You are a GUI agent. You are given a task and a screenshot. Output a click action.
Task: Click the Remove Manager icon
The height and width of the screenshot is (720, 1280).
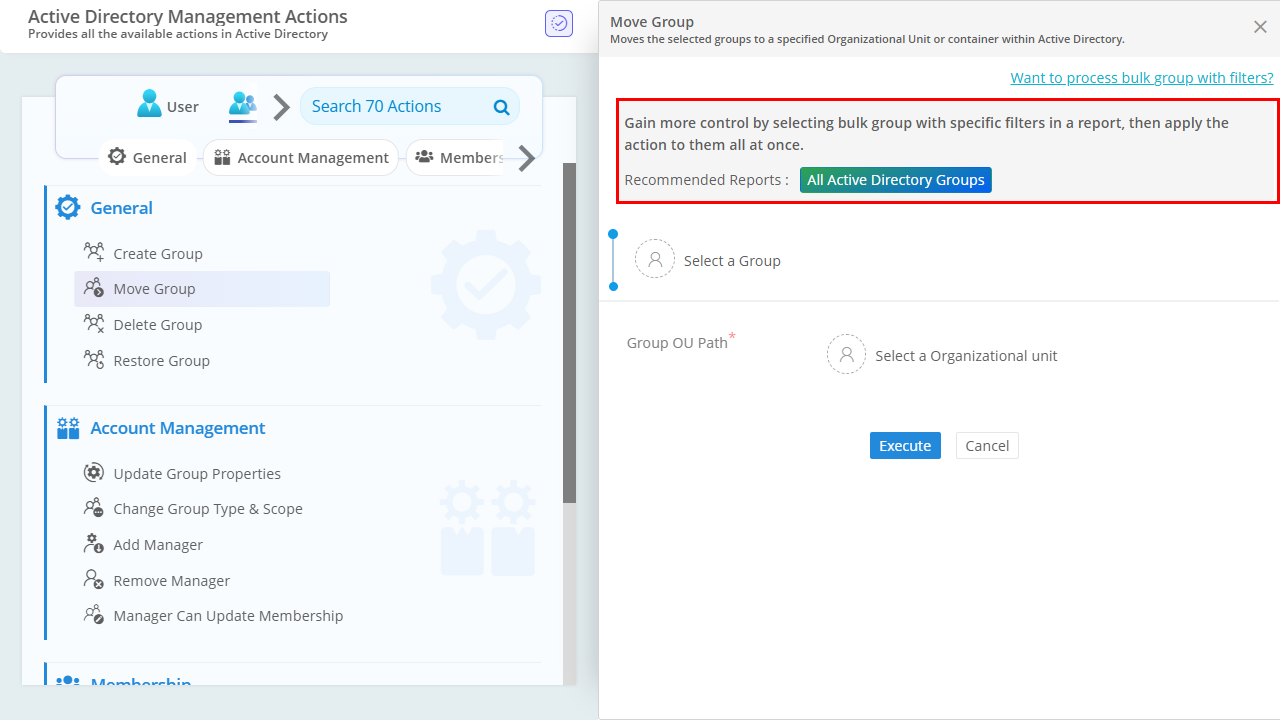pyautogui.click(x=94, y=580)
